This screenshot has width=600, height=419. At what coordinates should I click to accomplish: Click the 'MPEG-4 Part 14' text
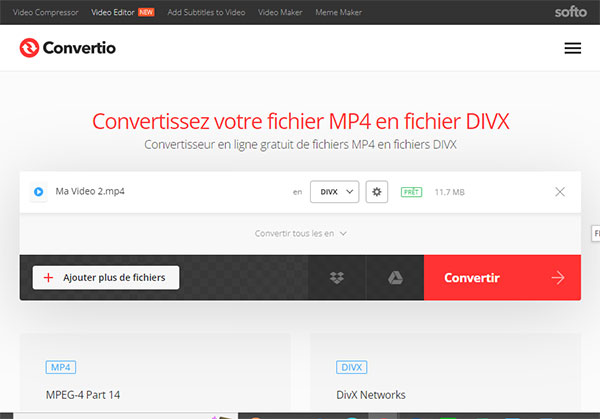click(83, 395)
